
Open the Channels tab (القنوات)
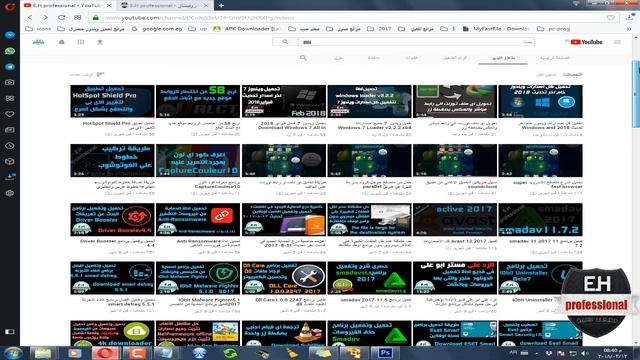[411, 58]
